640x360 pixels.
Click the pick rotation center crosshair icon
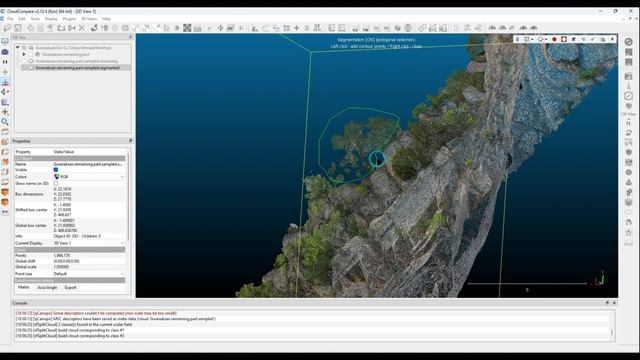click(x=5, y=72)
